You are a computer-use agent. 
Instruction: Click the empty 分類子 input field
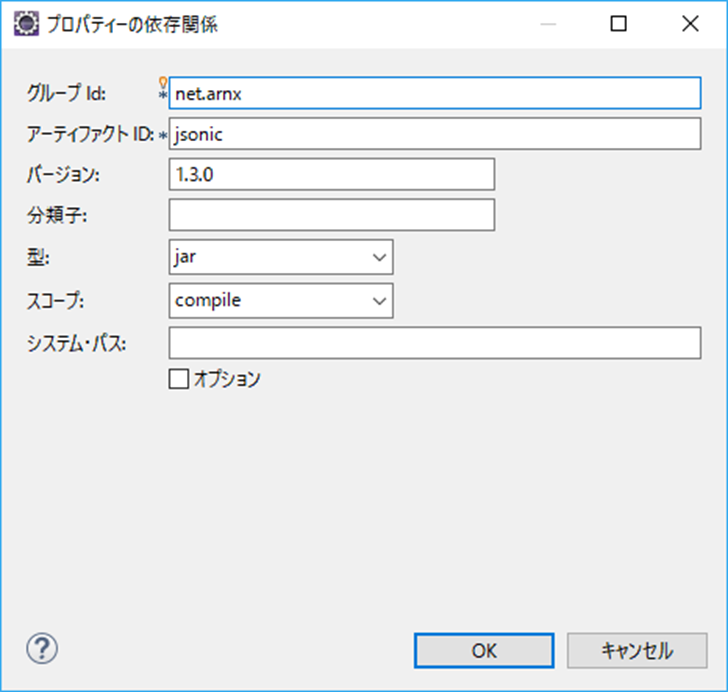point(332,215)
